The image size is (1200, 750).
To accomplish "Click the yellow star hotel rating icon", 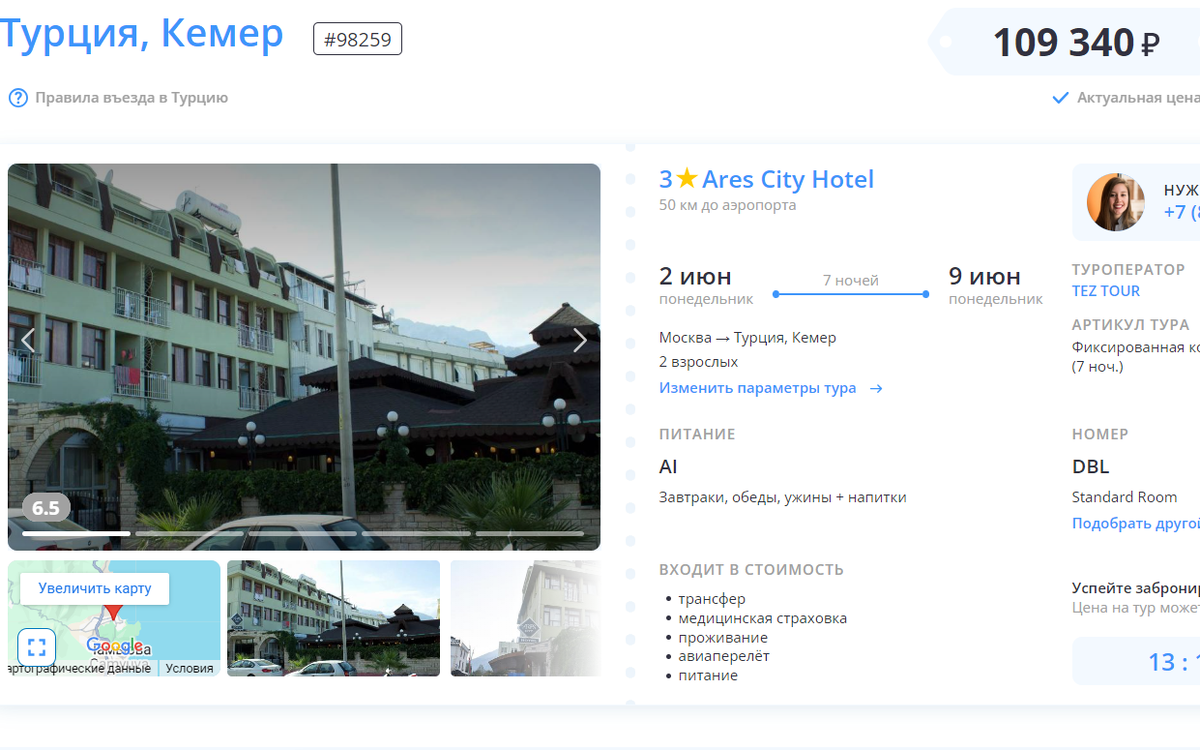I will (686, 179).
